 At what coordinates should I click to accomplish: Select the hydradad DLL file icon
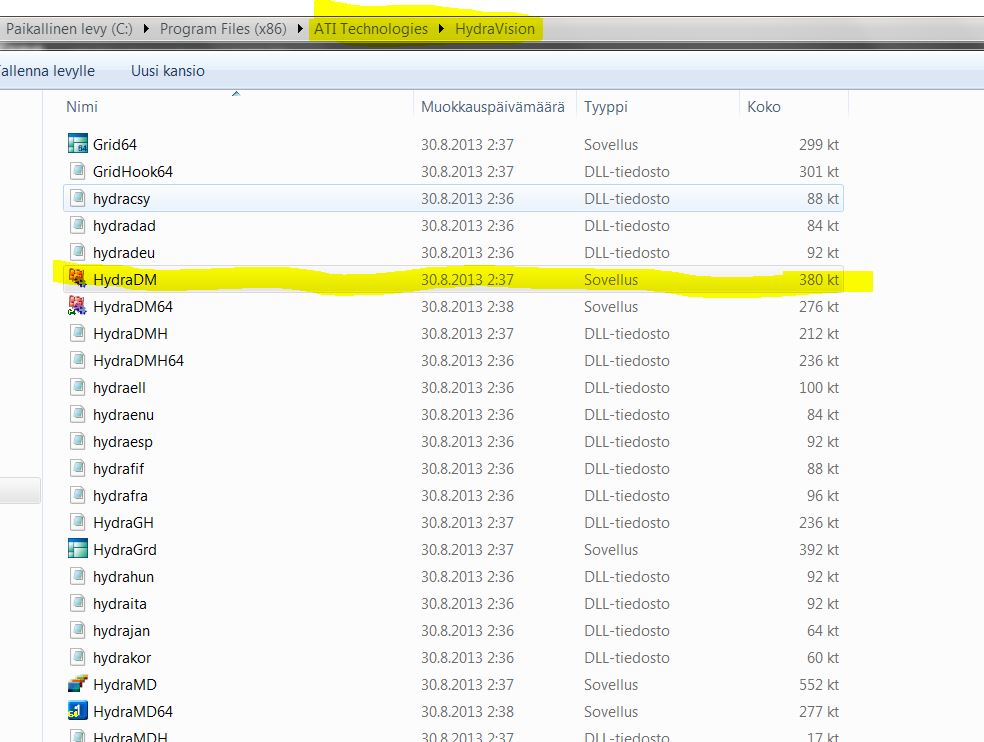(78, 225)
